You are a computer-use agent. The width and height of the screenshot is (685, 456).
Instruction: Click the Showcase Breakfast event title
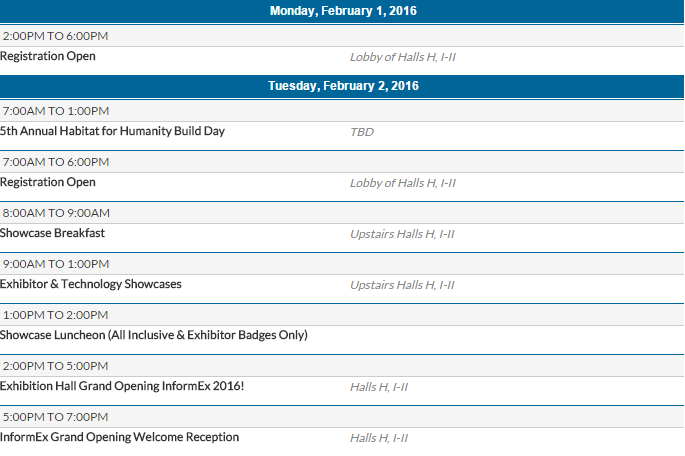click(x=52, y=233)
